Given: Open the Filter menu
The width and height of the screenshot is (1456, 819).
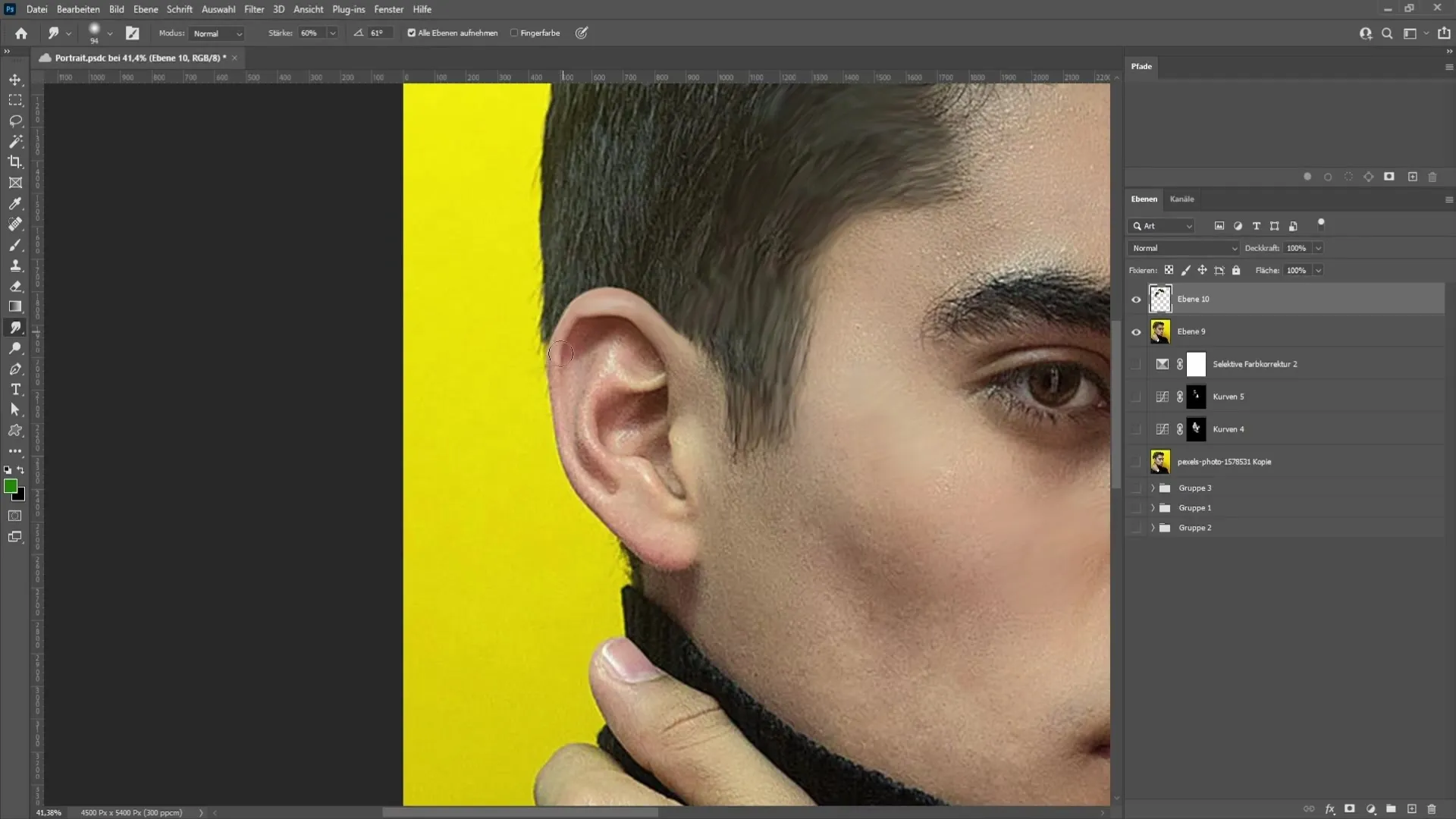Looking at the screenshot, I should (252, 9).
